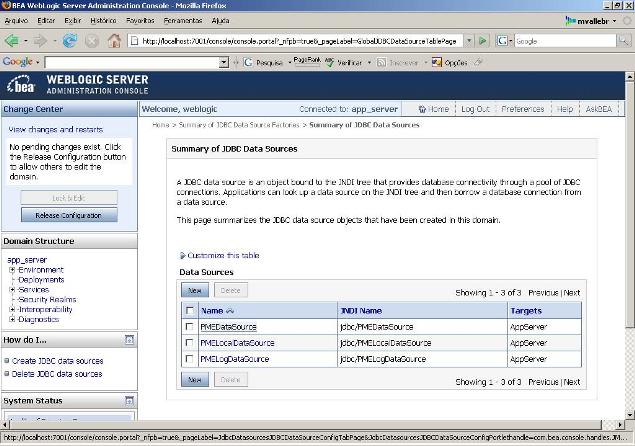This screenshot has height=446, width=635.
Task: Select the PMELogDataSource checkbox
Action: [190, 359]
